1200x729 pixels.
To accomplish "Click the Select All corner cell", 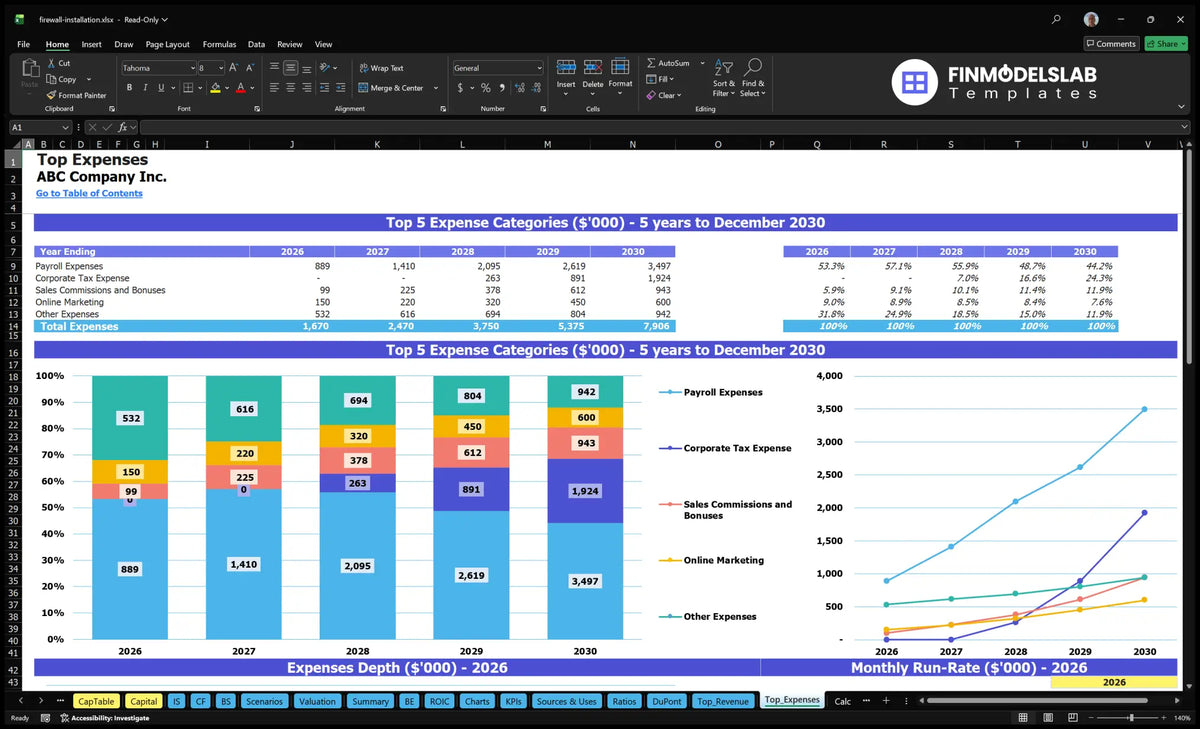I will click(x=14, y=145).
